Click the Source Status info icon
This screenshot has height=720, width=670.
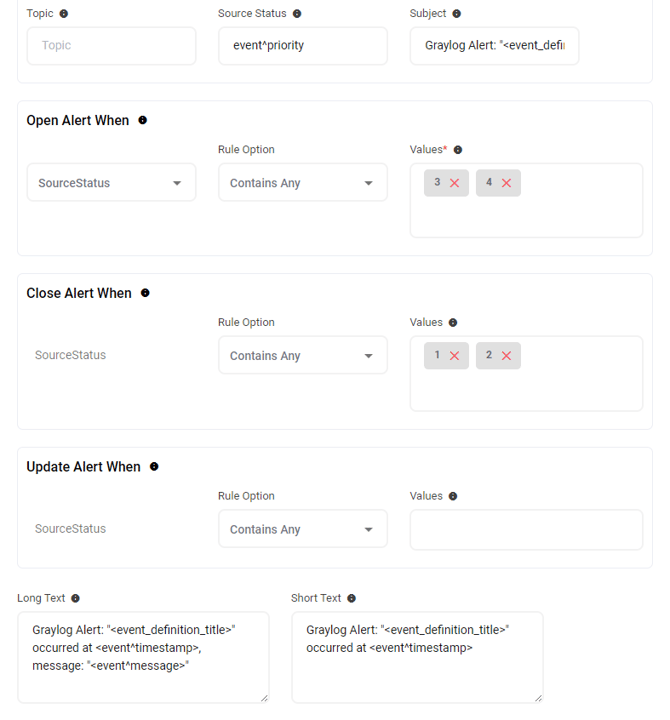tap(297, 14)
